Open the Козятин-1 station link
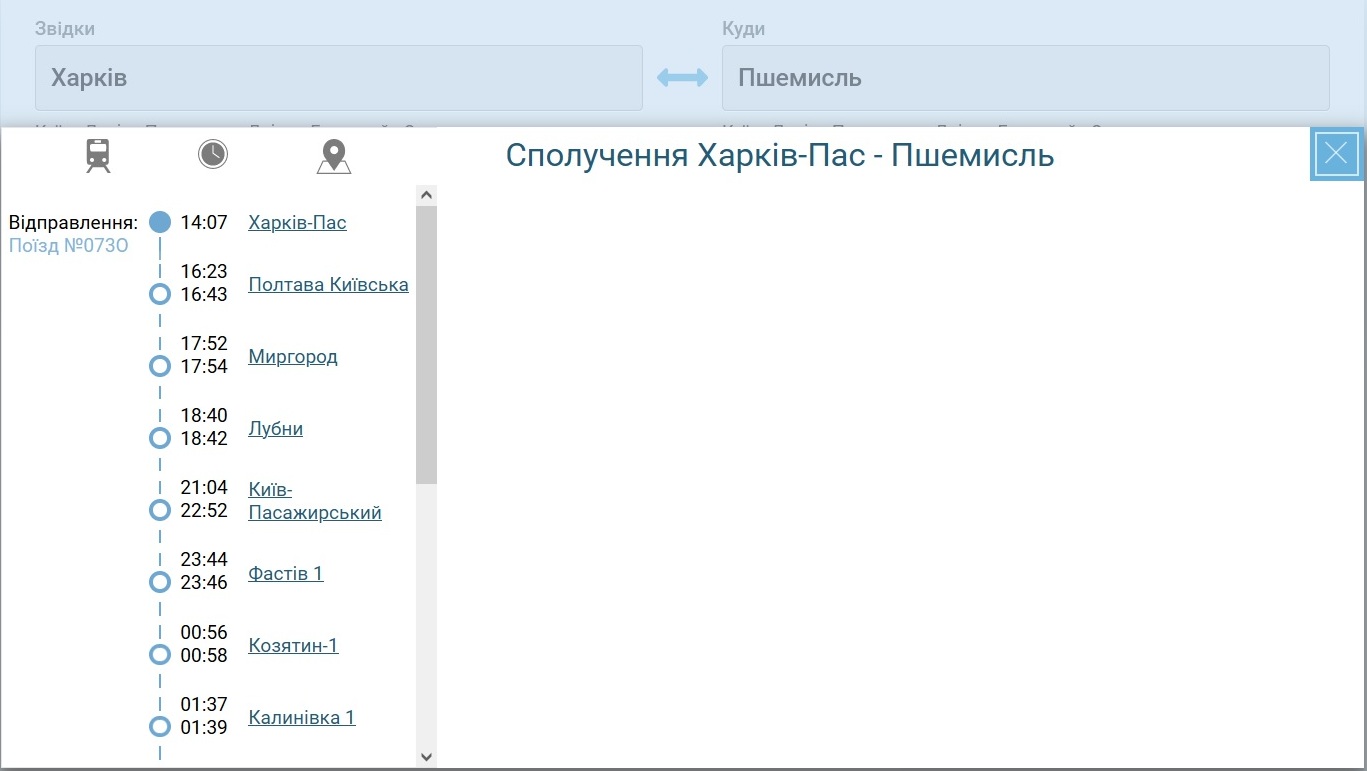 [293, 645]
